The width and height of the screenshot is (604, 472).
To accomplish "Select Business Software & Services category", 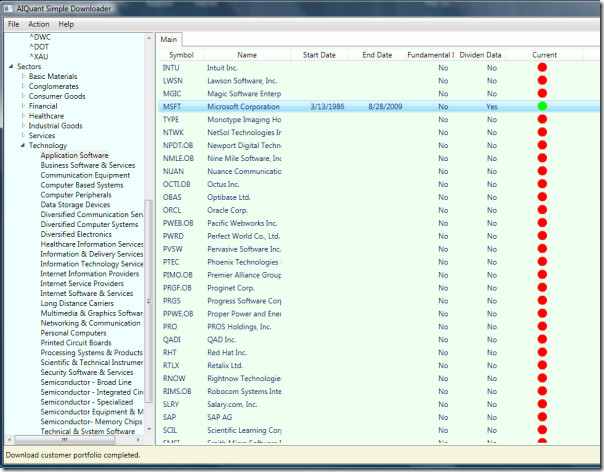I will pyautogui.click(x=88, y=165).
